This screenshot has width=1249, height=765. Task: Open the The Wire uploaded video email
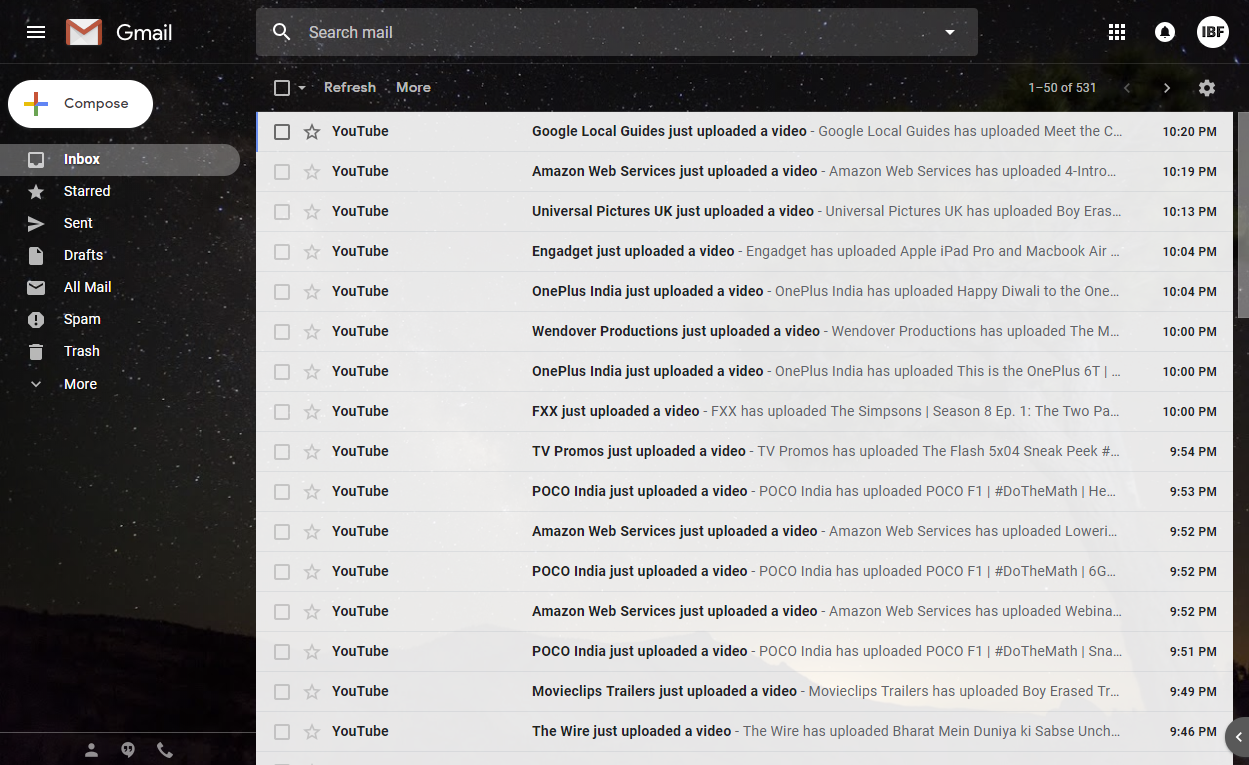pos(744,731)
